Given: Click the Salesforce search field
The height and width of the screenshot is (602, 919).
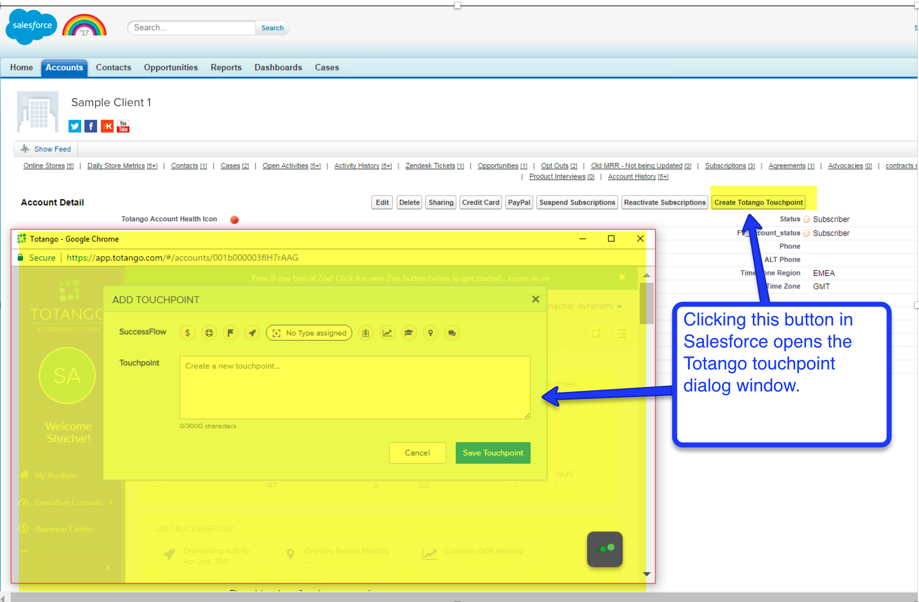Looking at the screenshot, I should [191, 28].
